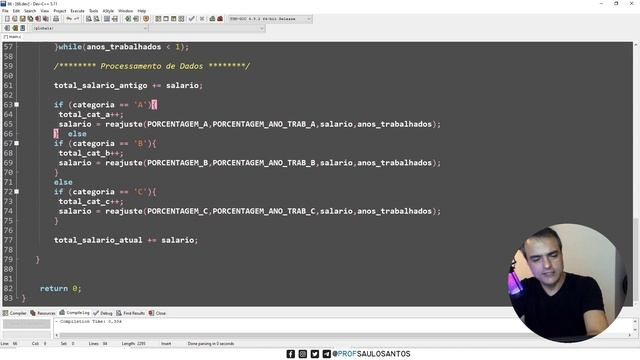640x360 pixels.
Task: Click the Goto bookmarks toolbar icon
Action: click(x=22, y=28)
